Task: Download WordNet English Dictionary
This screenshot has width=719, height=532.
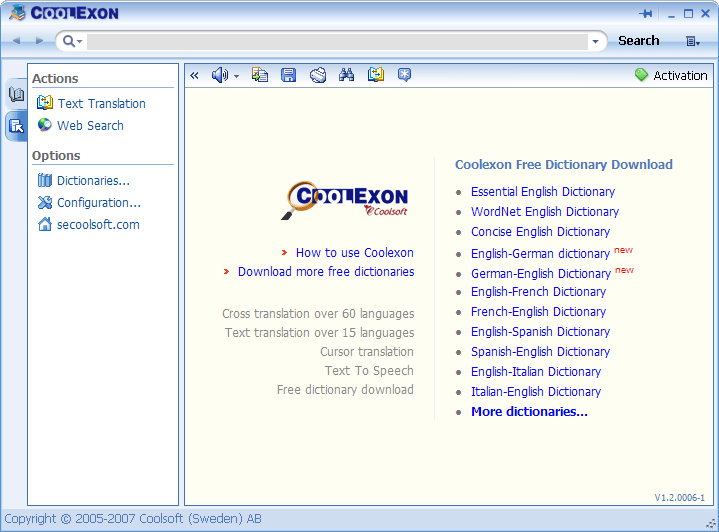Action: coord(545,211)
